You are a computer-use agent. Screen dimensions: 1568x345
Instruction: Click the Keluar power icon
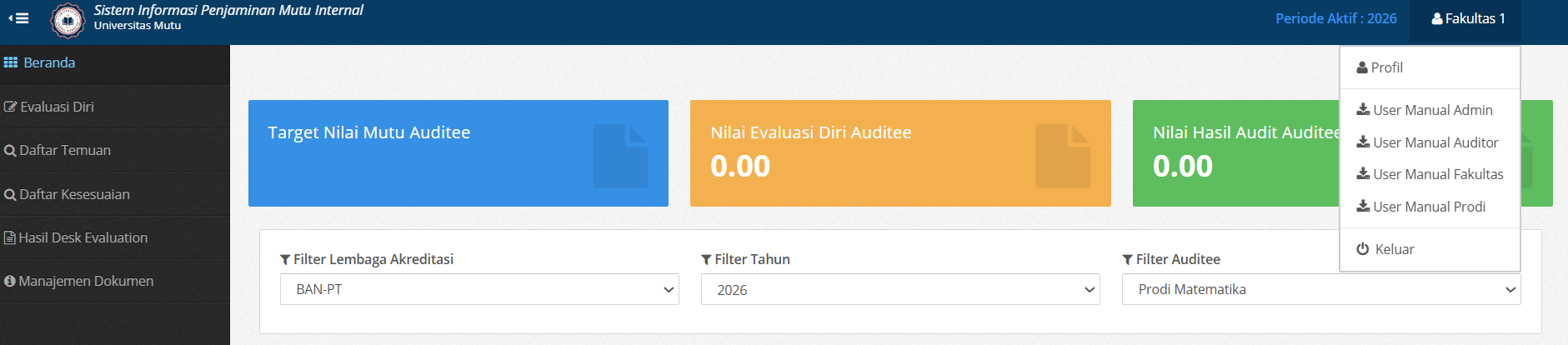tap(1363, 248)
